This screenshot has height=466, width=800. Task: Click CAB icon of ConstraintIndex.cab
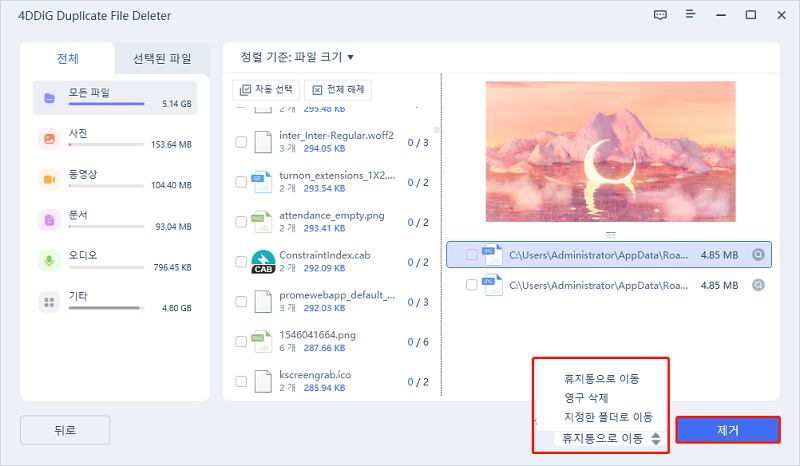point(263,262)
